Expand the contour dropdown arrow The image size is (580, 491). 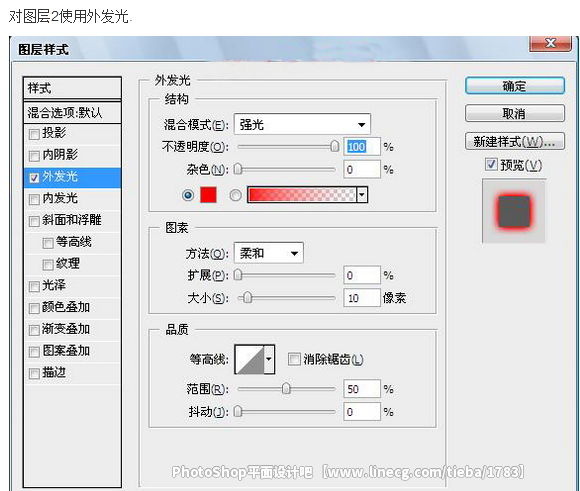tap(269, 359)
